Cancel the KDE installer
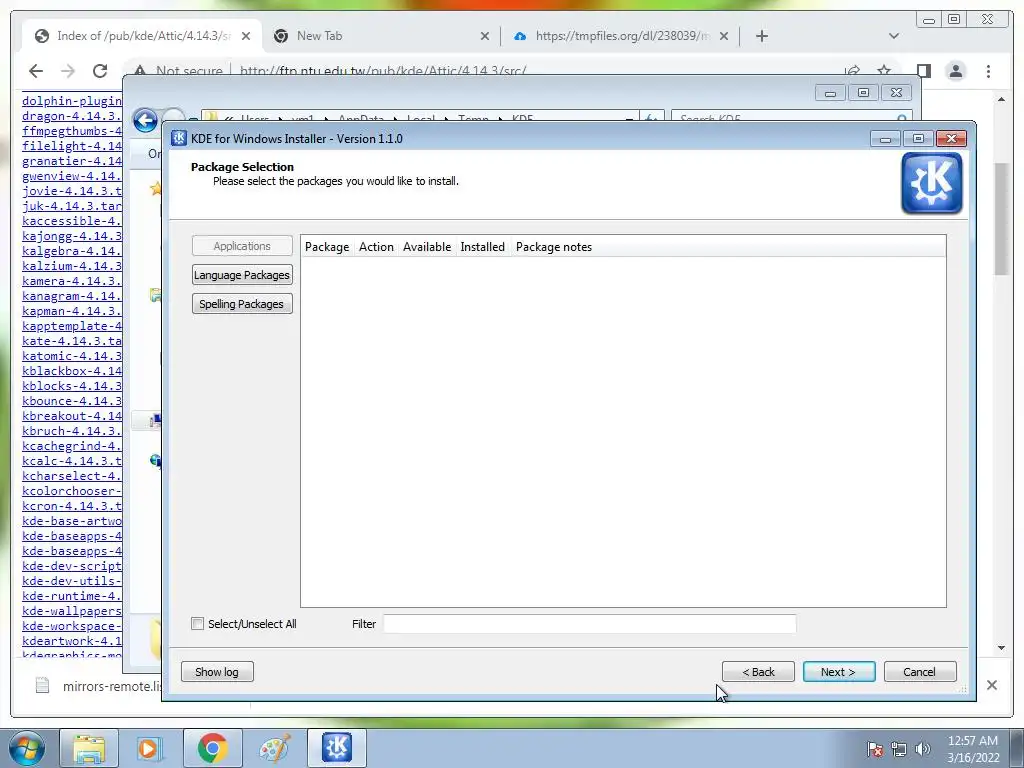The height and width of the screenshot is (768, 1024). [920, 672]
